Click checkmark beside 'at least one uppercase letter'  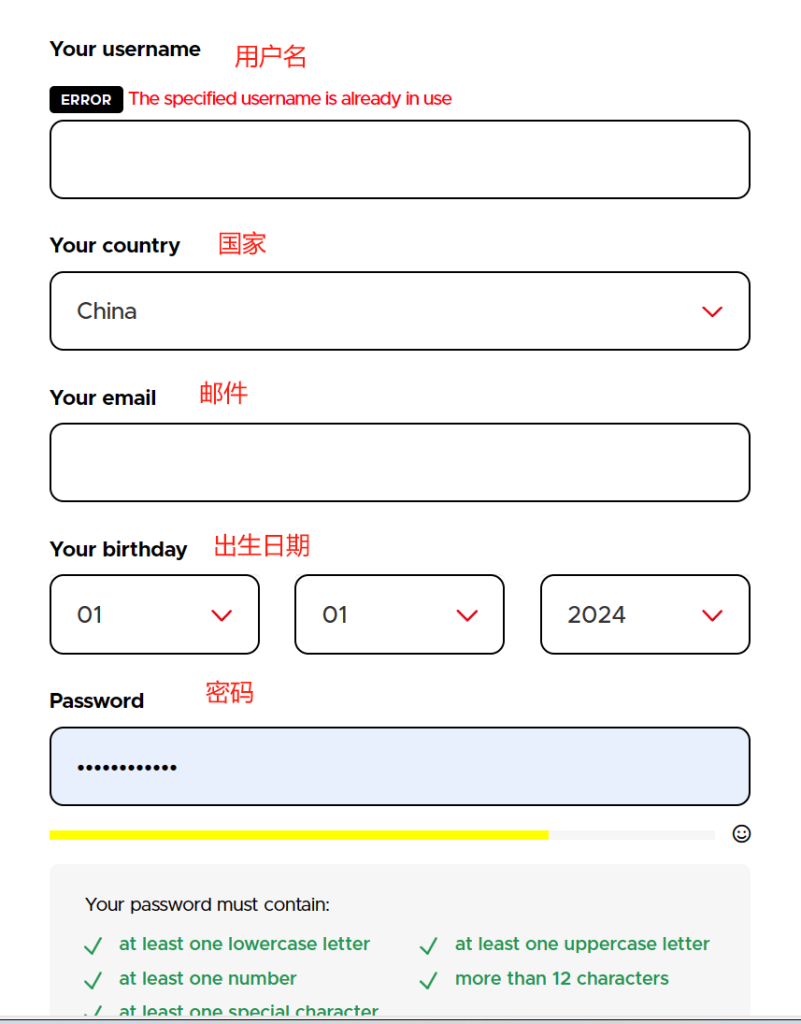429,946
